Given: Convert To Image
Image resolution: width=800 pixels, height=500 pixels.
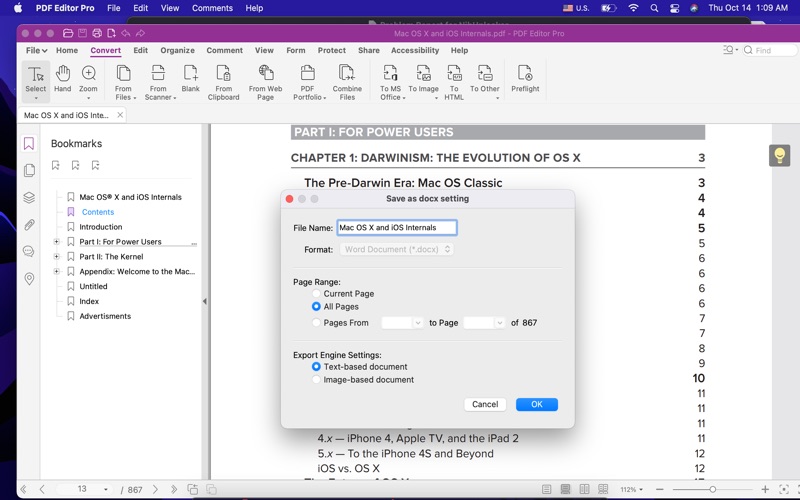Looking at the screenshot, I should pos(423,82).
